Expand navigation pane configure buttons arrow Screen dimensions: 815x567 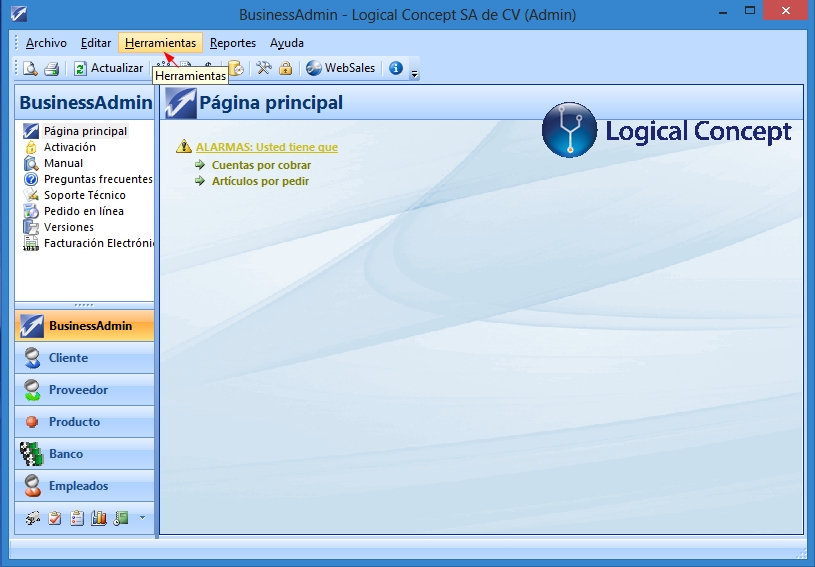tap(142, 518)
